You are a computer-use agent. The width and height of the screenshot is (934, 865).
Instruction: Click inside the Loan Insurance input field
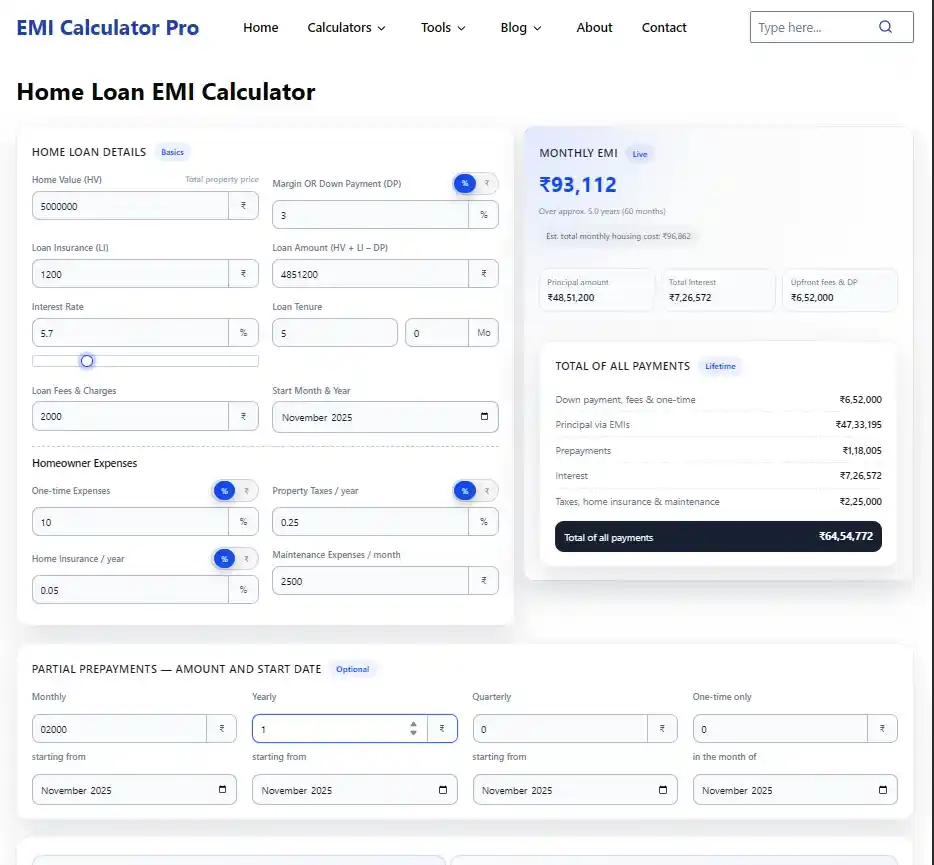pyautogui.click(x=130, y=273)
